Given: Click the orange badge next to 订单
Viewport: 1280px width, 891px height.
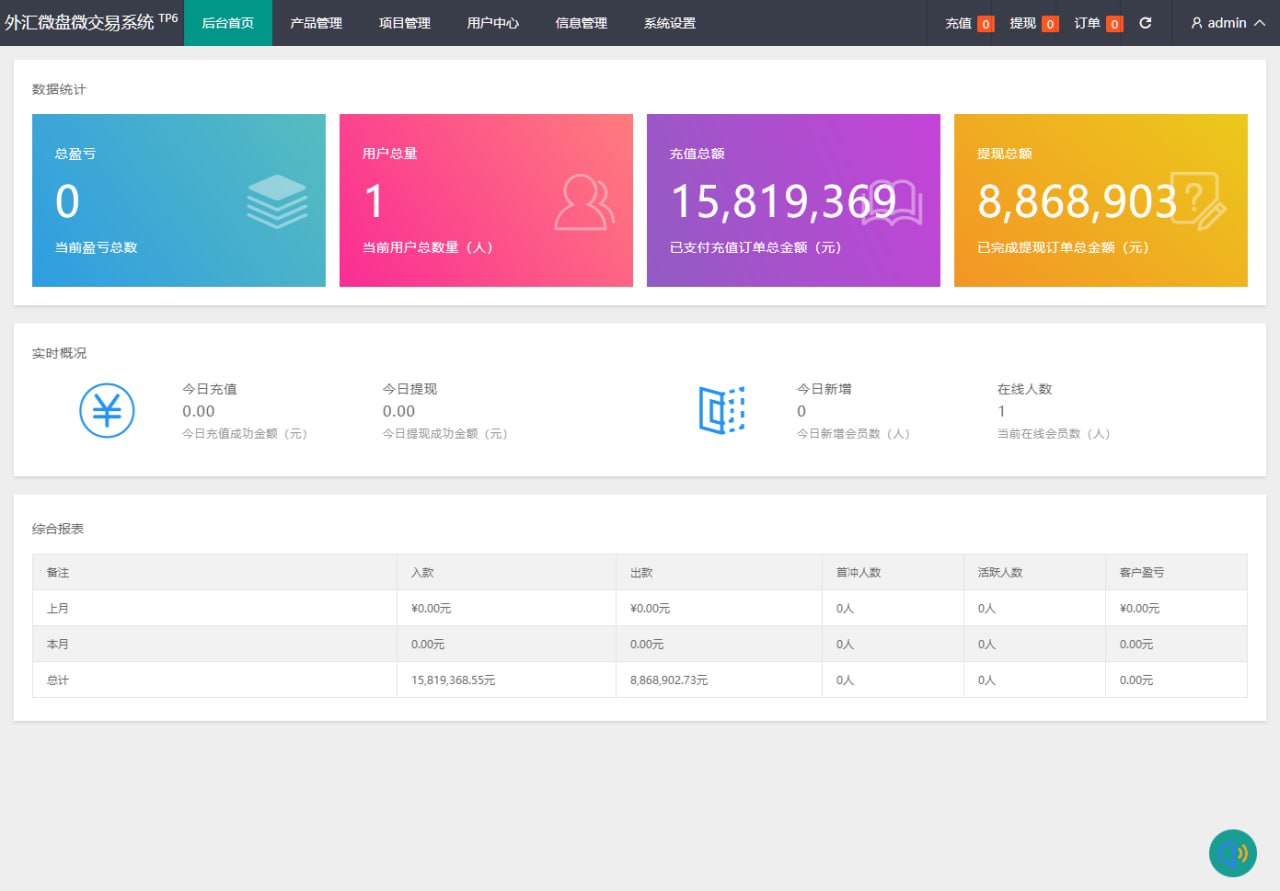Looking at the screenshot, I should [x=1115, y=24].
